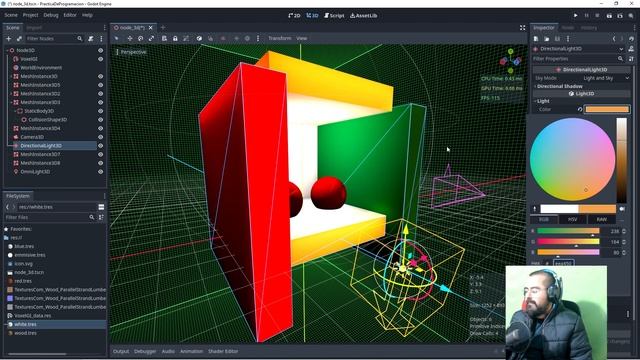This screenshot has height=360, width=640.
Task: Open Scene dock extra options menu
Action: [101, 39]
